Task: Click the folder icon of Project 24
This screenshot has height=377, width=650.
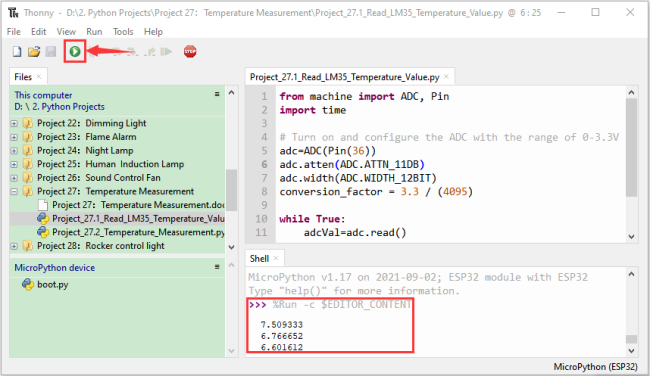Action: [28, 151]
